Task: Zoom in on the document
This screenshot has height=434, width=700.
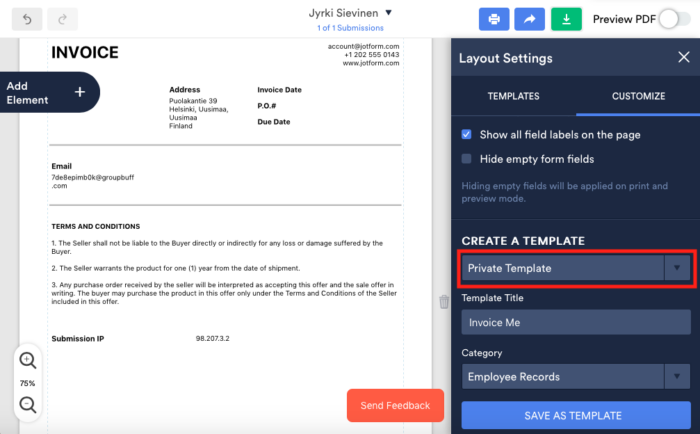Action: click(28, 360)
